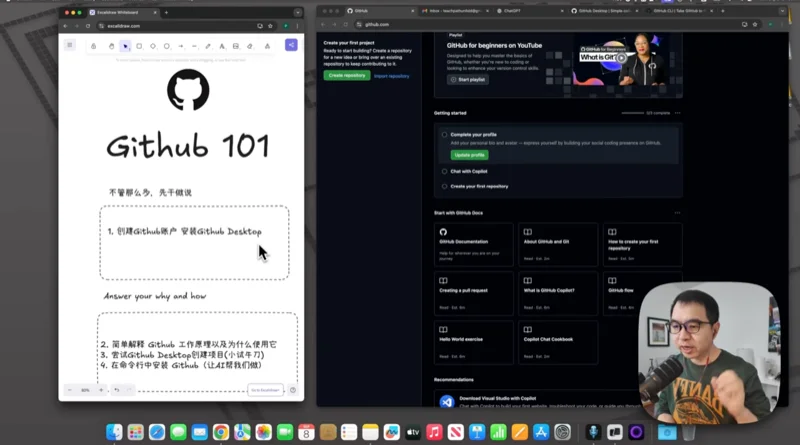
Task: Toggle the Create your first repository circle
Action: [x=444, y=186]
